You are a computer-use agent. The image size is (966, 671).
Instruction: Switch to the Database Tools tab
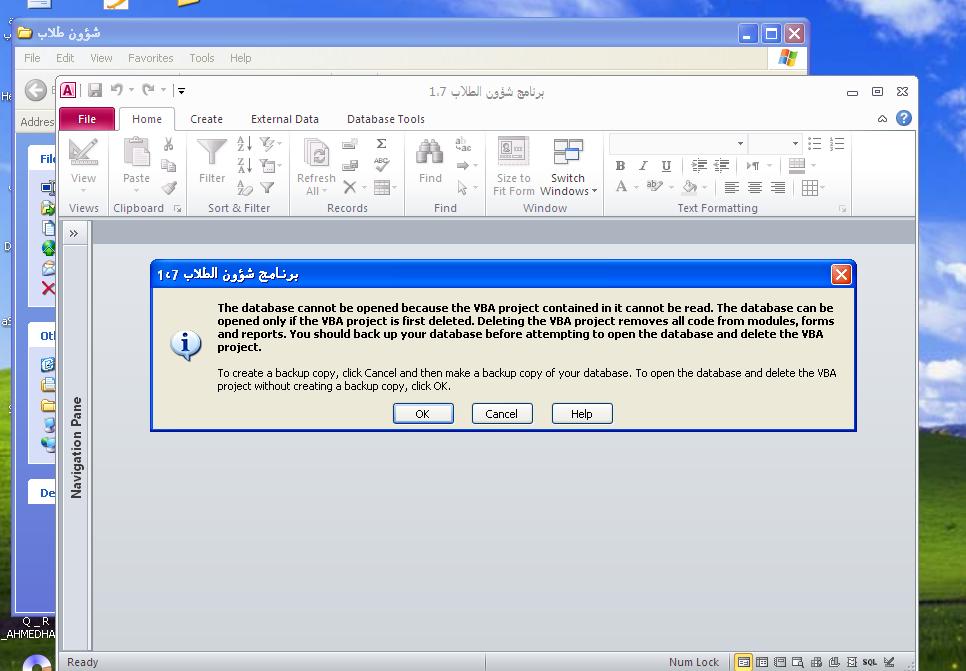[385, 119]
